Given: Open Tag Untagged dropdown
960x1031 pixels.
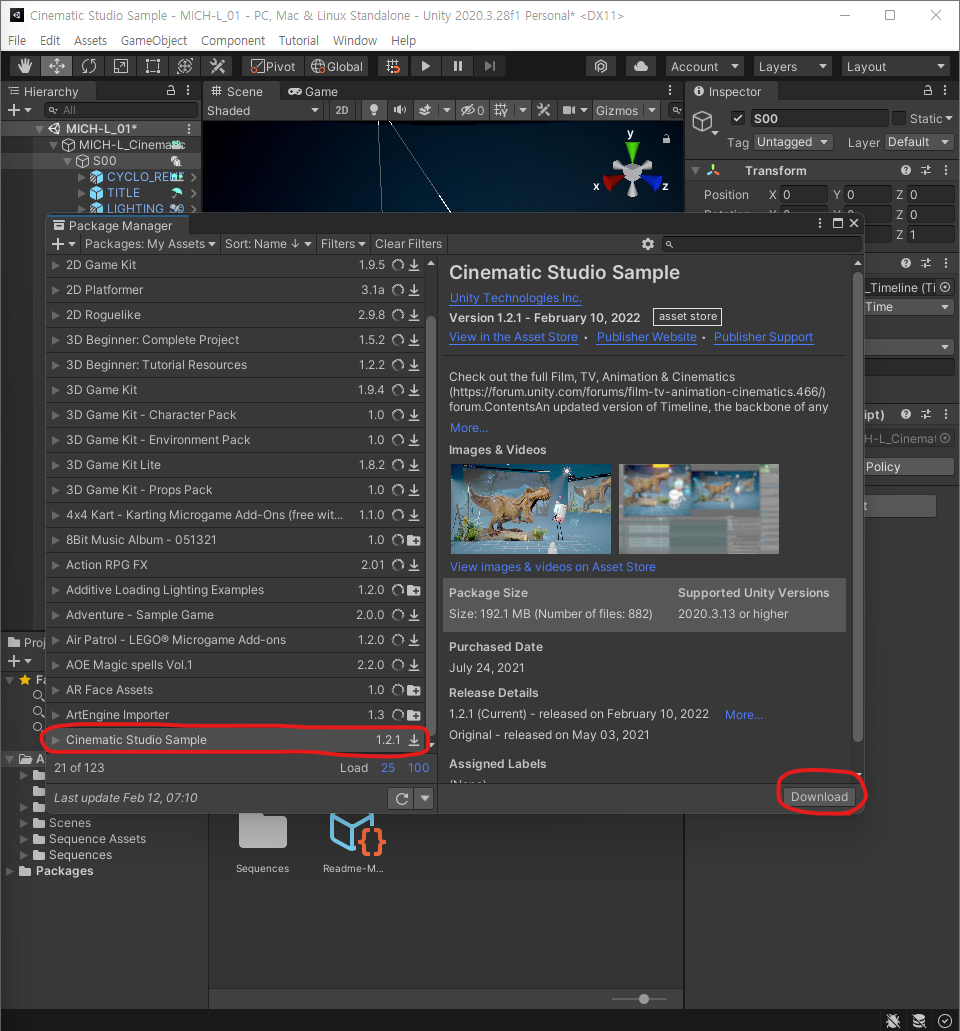Looking at the screenshot, I should 794,142.
